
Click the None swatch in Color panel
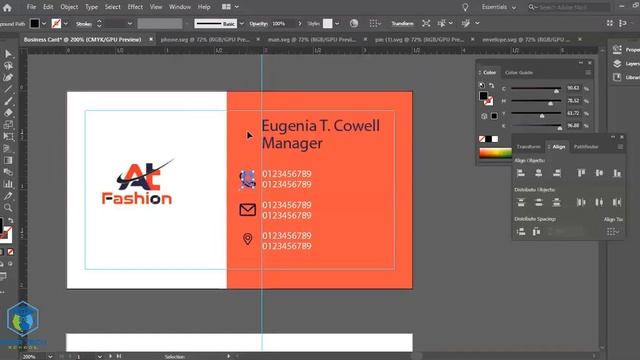click(x=482, y=139)
